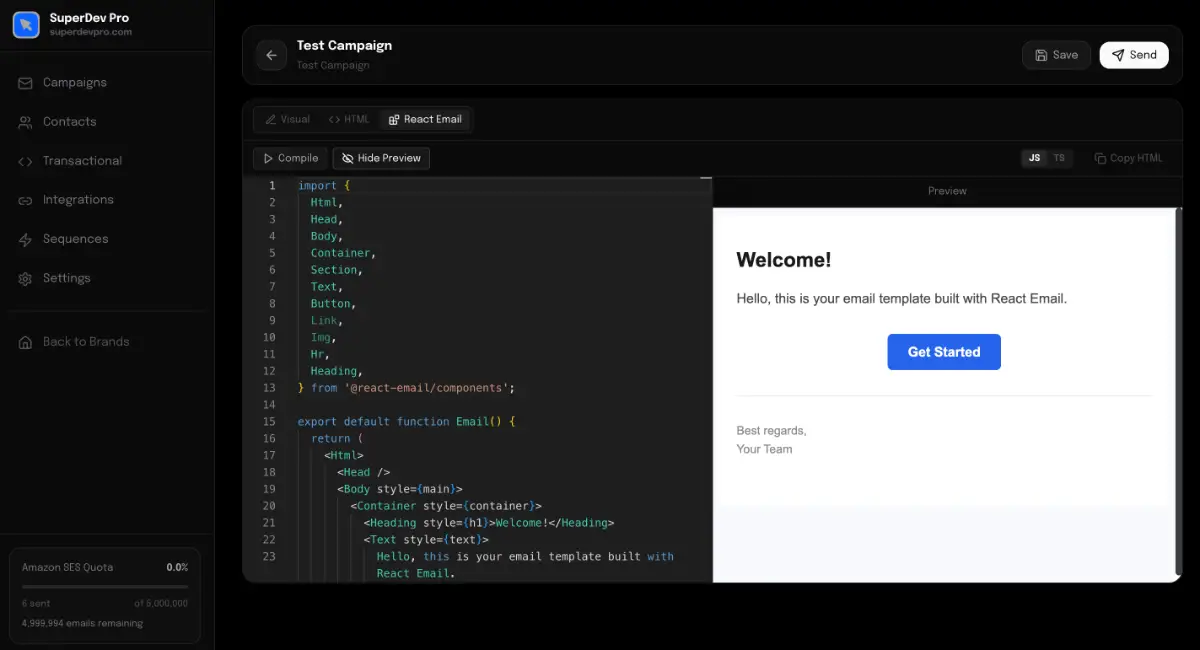Click the Sequences lightning bolt icon
Image resolution: width=1200 pixels, height=650 pixels.
pyautogui.click(x=25, y=239)
